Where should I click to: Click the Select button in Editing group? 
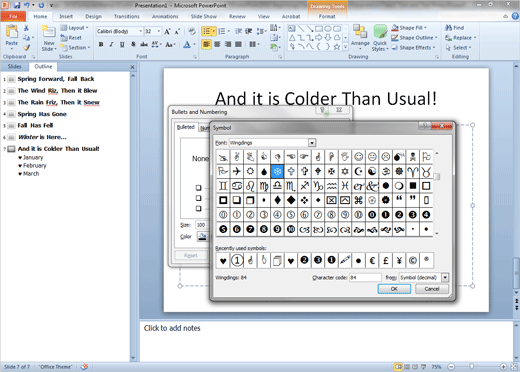[x=458, y=48]
